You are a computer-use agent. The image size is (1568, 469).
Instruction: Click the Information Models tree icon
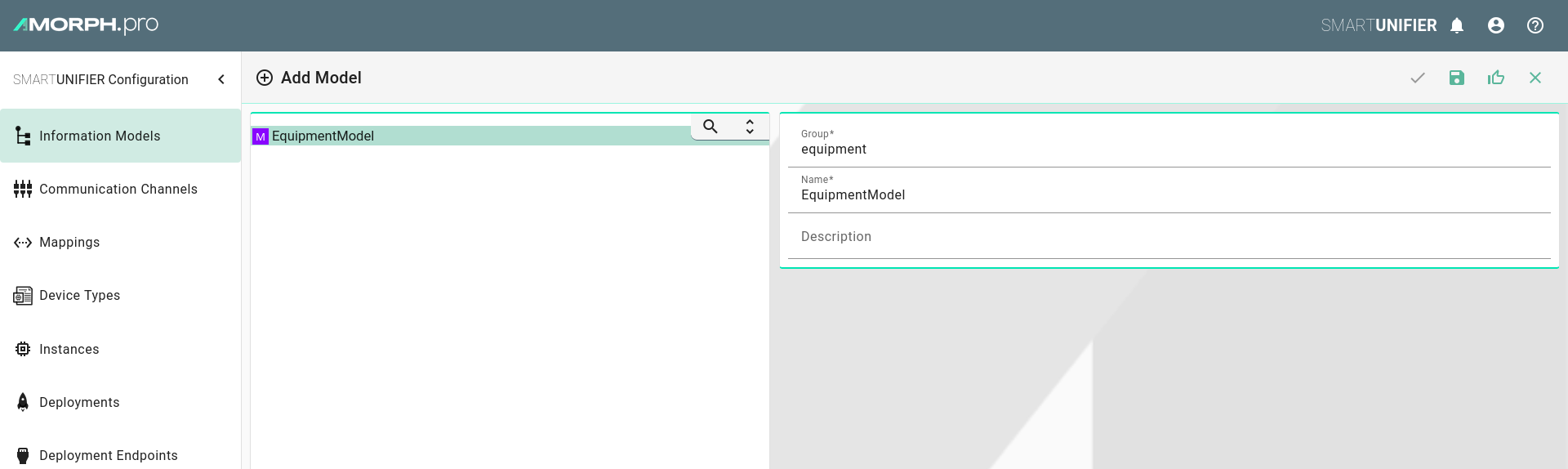[x=23, y=136]
